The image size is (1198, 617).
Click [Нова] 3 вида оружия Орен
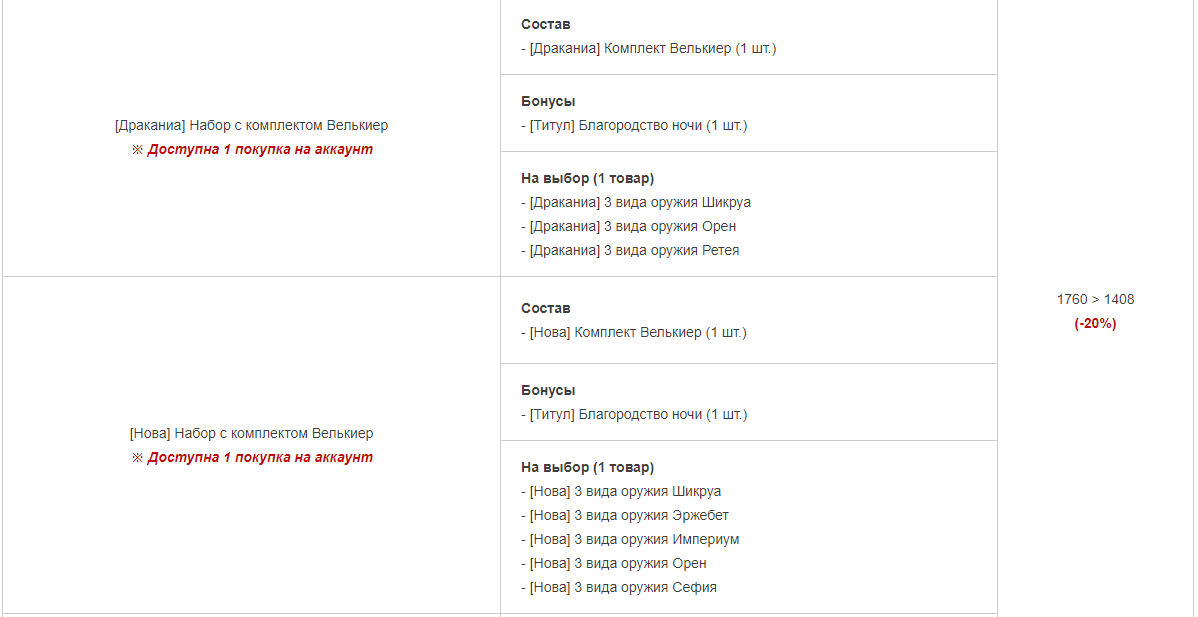tap(614, 564)
